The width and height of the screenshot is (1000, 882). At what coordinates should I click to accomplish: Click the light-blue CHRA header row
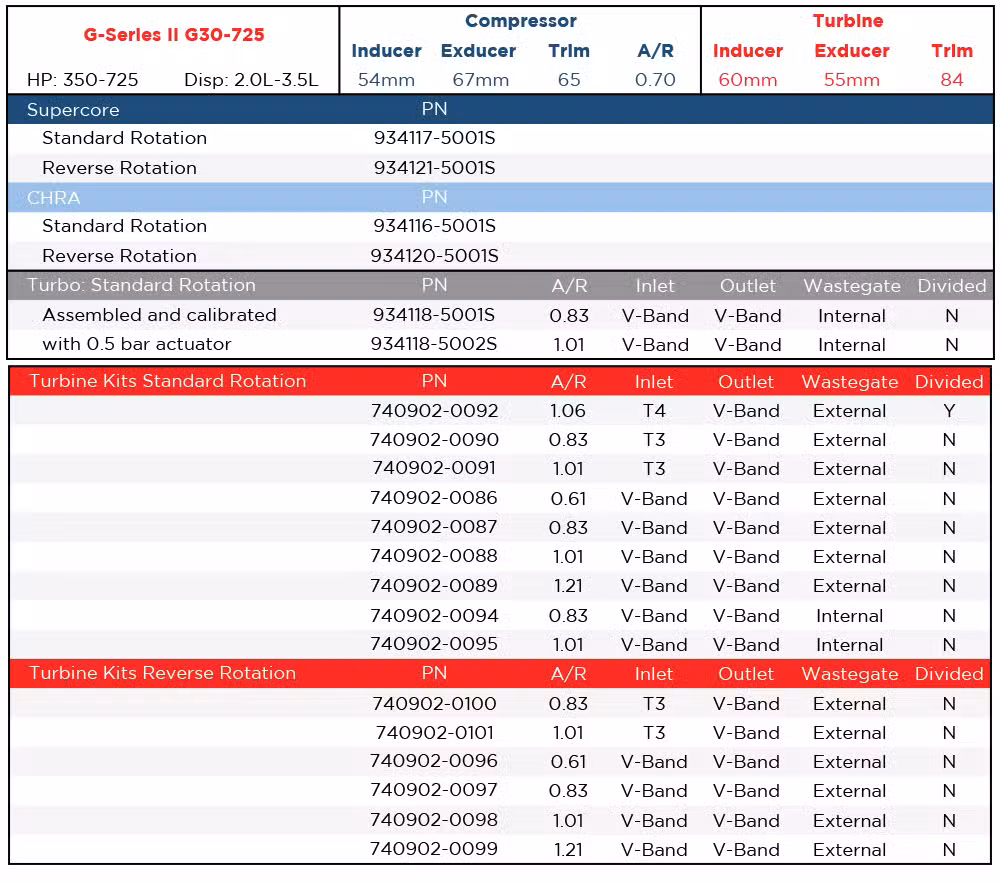500,197
